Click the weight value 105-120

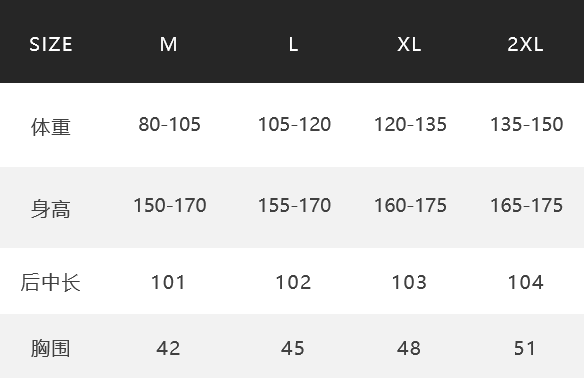(x=294, y=124)
